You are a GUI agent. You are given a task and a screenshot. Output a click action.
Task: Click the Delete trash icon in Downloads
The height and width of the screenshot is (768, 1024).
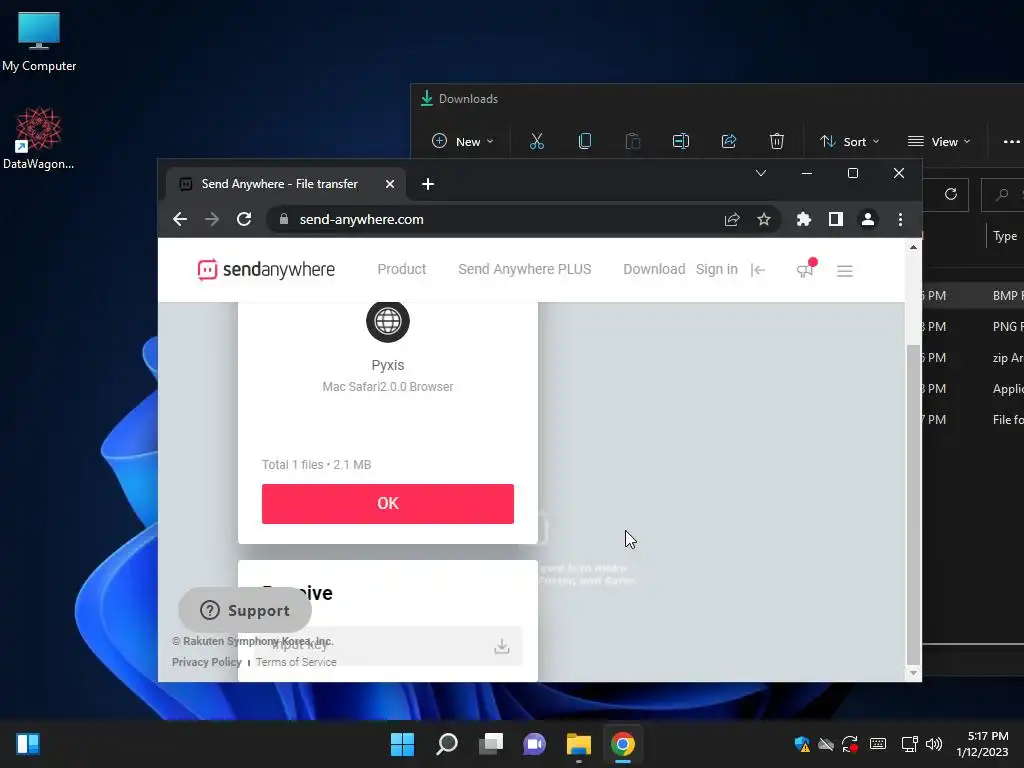click(x=776, y=141)
